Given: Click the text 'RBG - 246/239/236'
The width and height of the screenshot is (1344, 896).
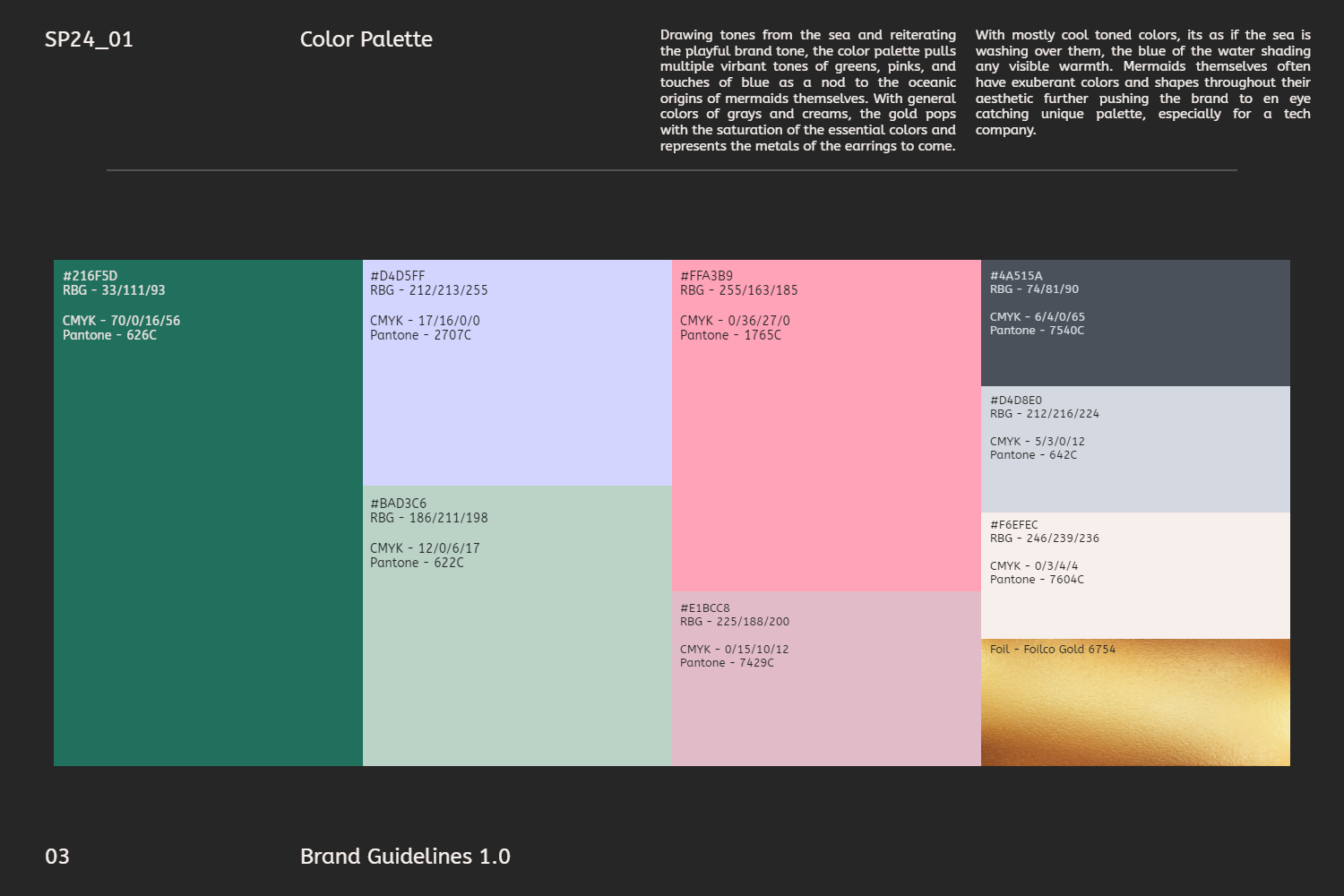Looking at the screenshot, I should point(1045,538).
